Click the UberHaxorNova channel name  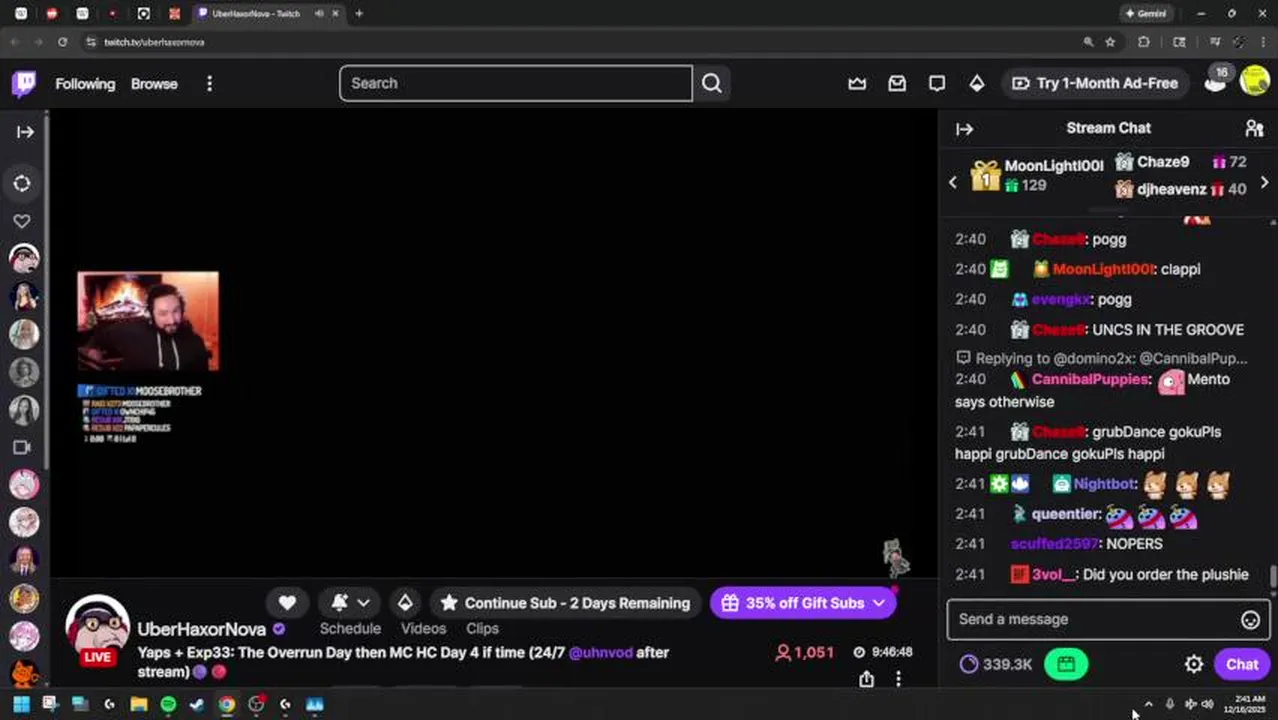click(x=201, y=629)
